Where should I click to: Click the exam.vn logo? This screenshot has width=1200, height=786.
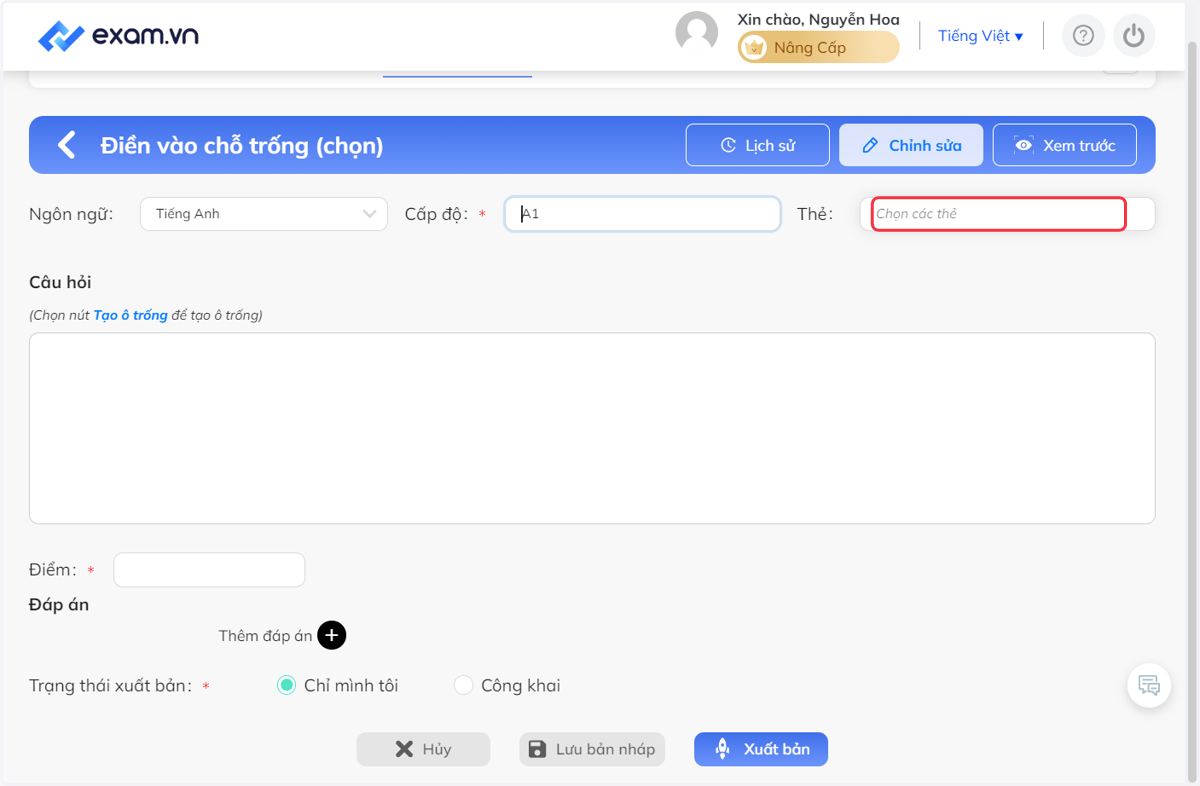118,36
